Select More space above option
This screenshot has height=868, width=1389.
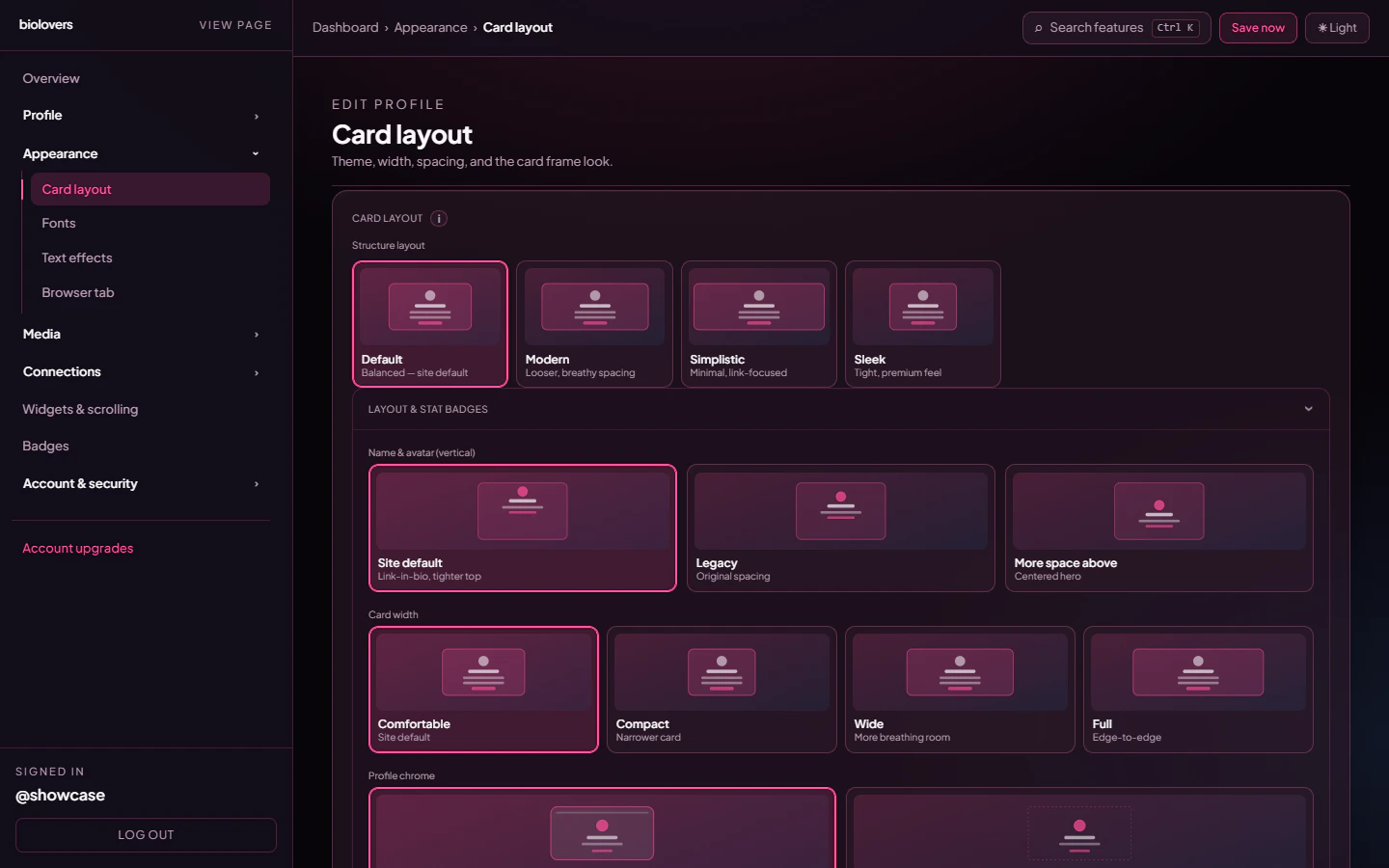pyautogui.click(x=1159, y=529)
